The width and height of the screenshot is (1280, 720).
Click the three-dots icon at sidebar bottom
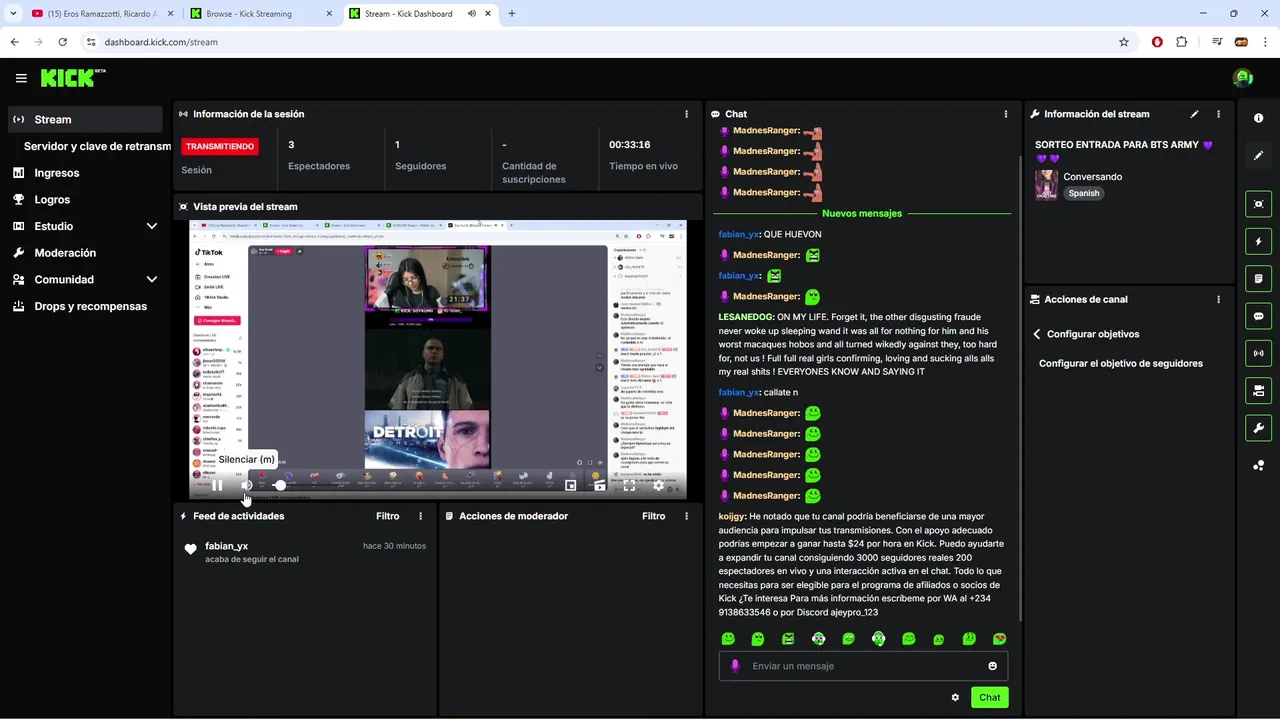click(1258, 465)
